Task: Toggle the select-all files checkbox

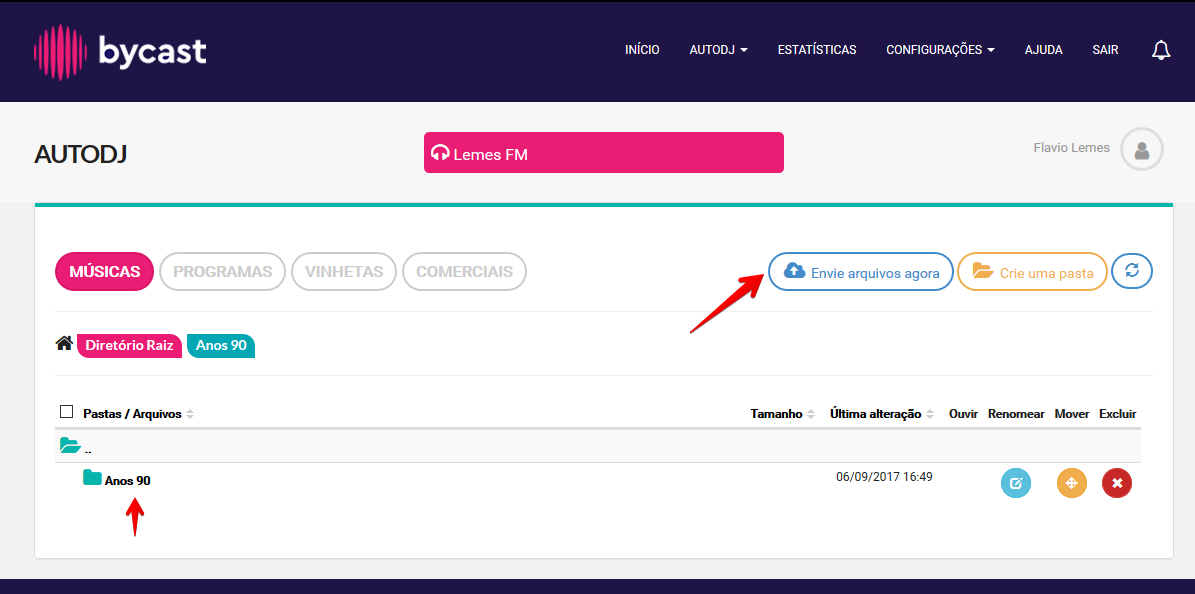Action: (66, 412)
